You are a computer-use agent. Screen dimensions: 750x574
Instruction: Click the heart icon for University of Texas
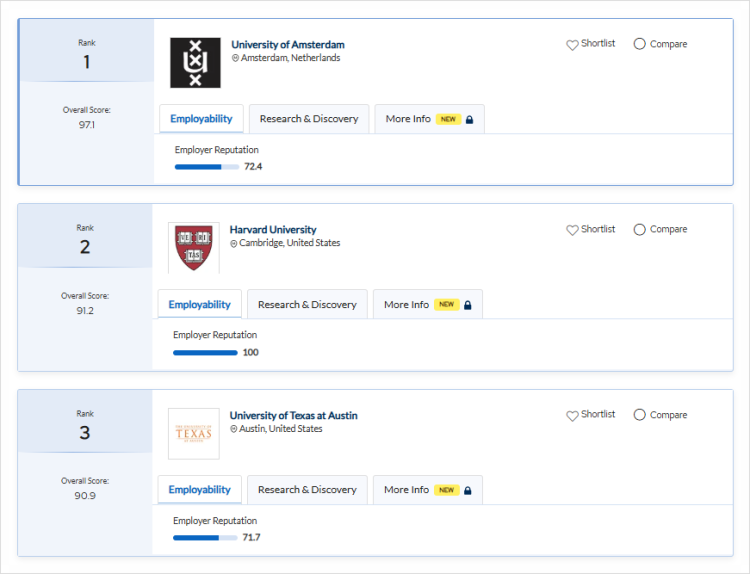tap(573, 416)
